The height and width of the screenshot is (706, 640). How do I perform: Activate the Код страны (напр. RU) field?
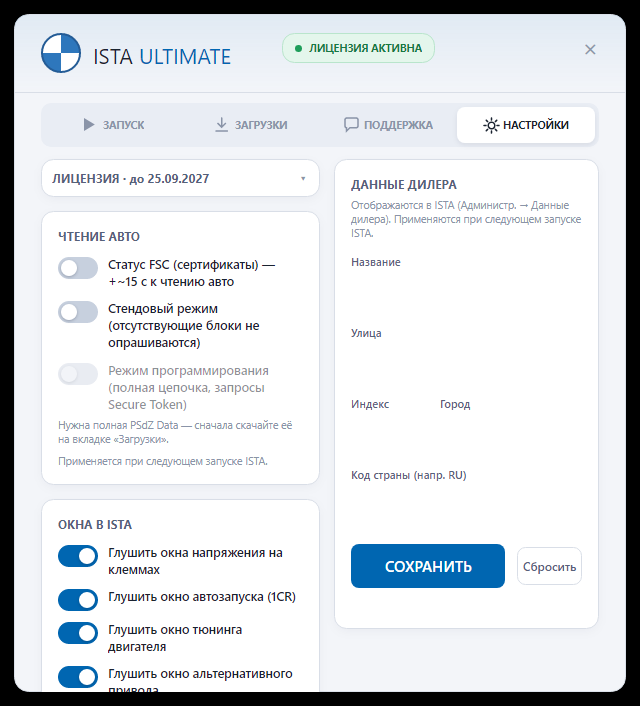coord(466,504)
